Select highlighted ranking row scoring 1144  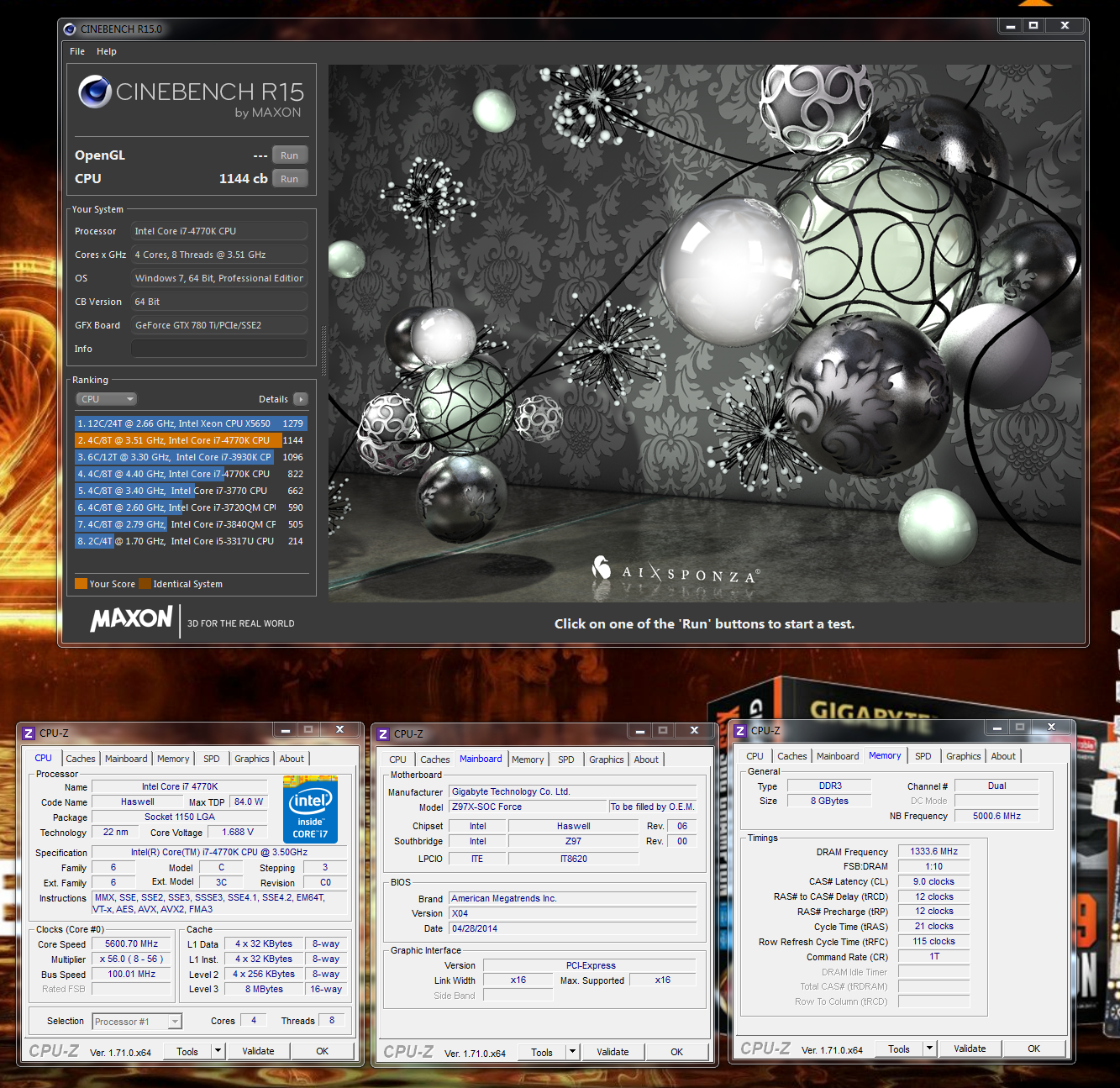[x=191, y=440]
